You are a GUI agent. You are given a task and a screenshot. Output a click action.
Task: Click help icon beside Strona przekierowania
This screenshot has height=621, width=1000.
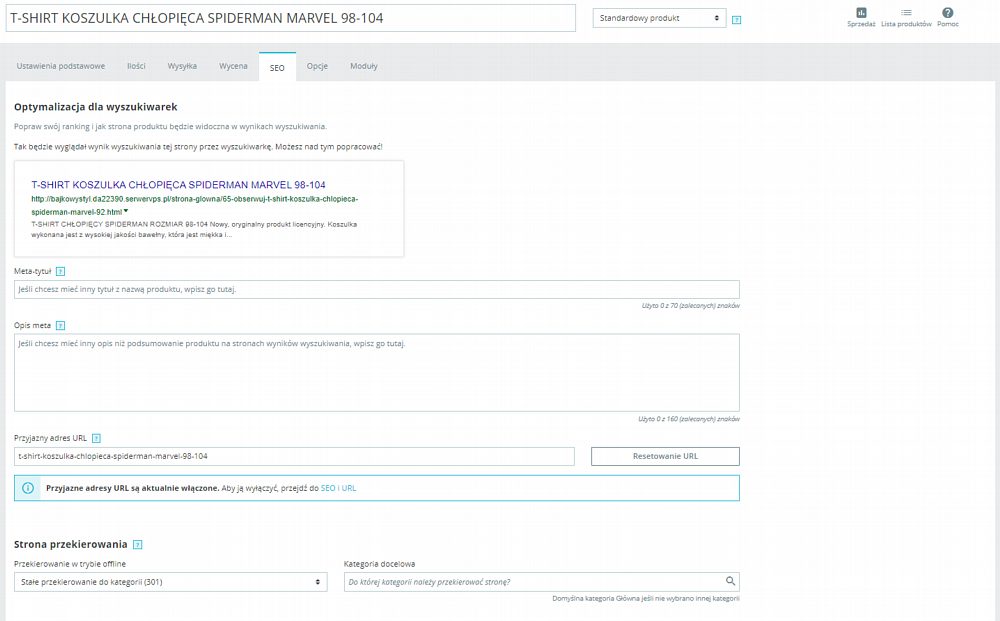click(x=137, y=545)
